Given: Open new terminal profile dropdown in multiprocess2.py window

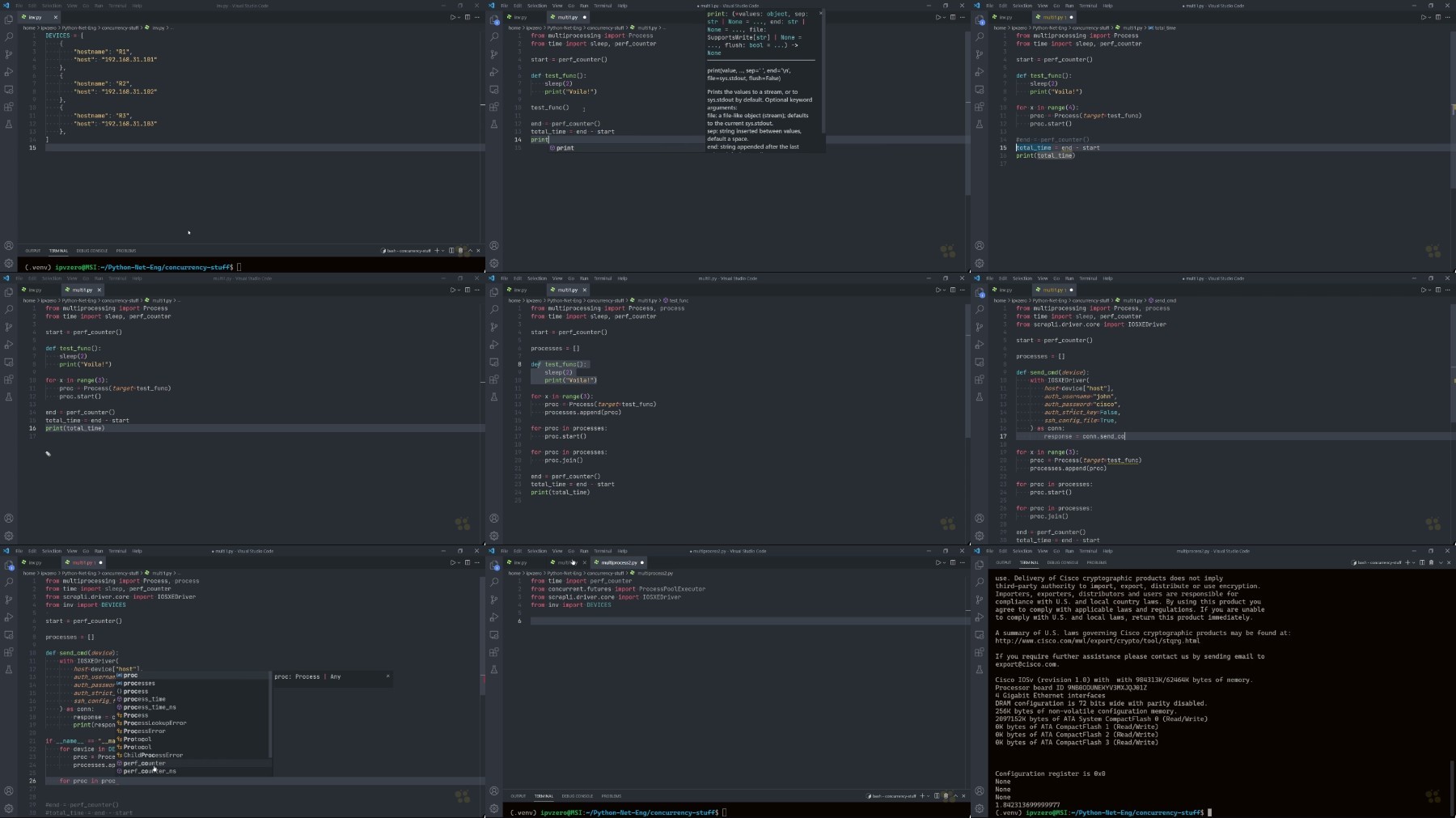Looking at the screenshot, I should [928, 796].
